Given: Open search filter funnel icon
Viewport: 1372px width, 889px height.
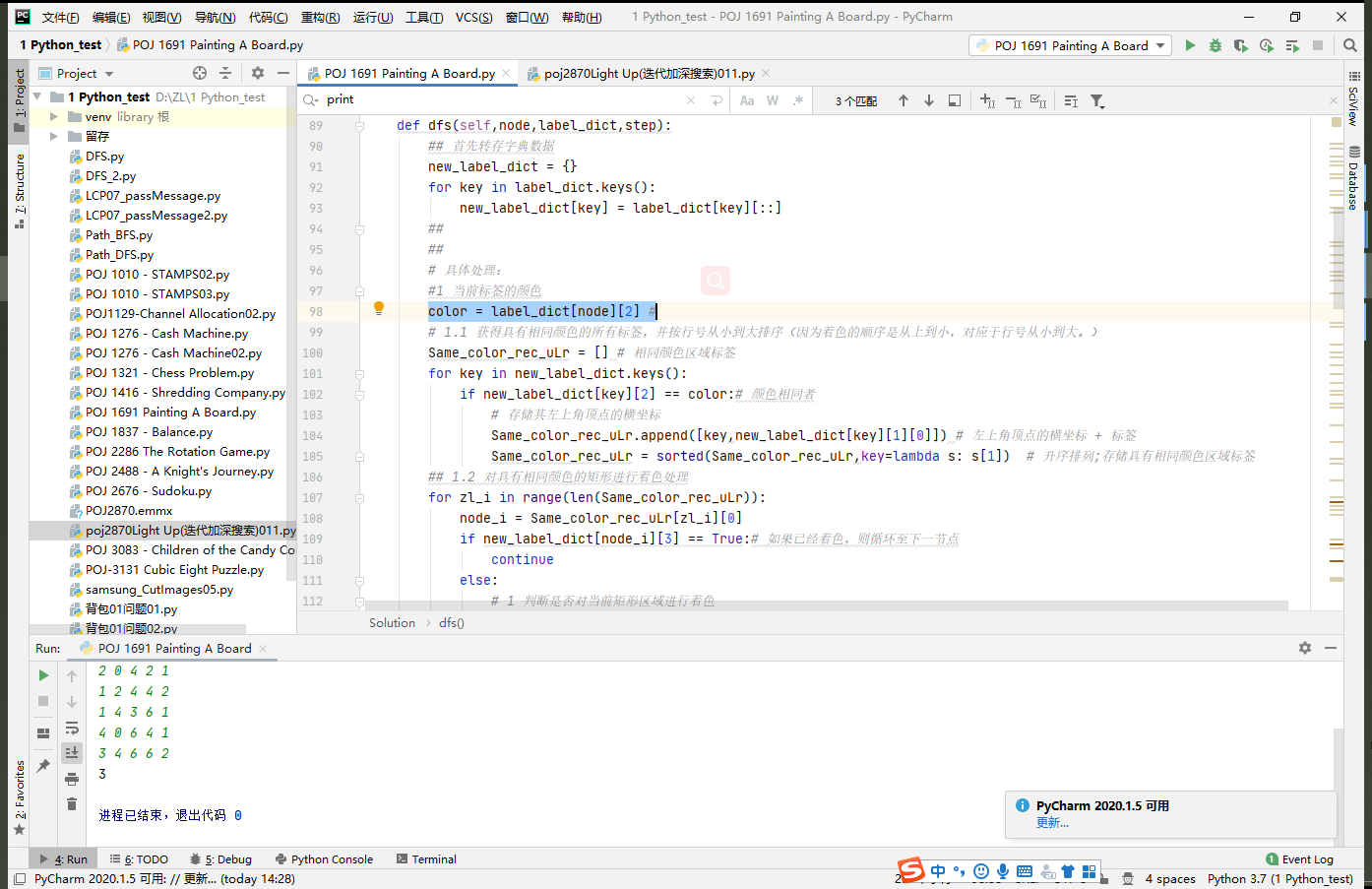Looking at the screenshot, I should pyautogui.click(x=1097, y=100).
